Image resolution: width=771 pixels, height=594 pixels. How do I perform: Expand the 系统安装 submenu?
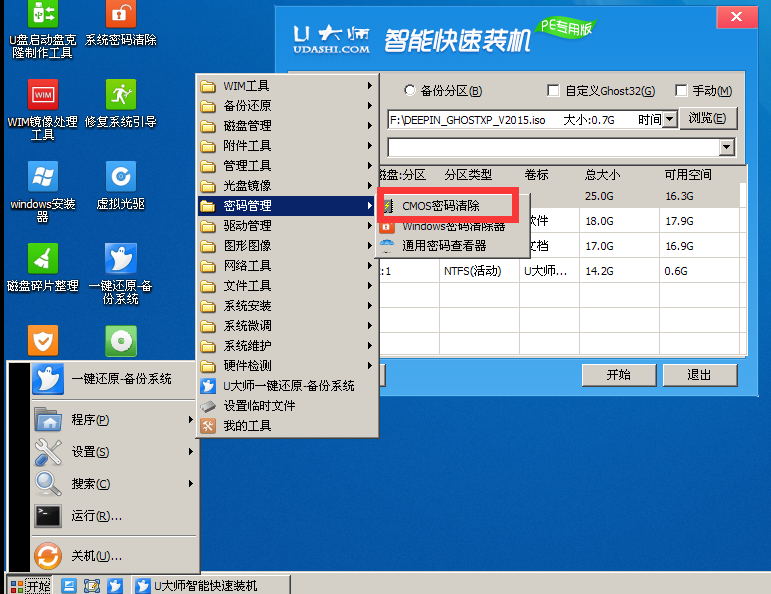(288, 306)
